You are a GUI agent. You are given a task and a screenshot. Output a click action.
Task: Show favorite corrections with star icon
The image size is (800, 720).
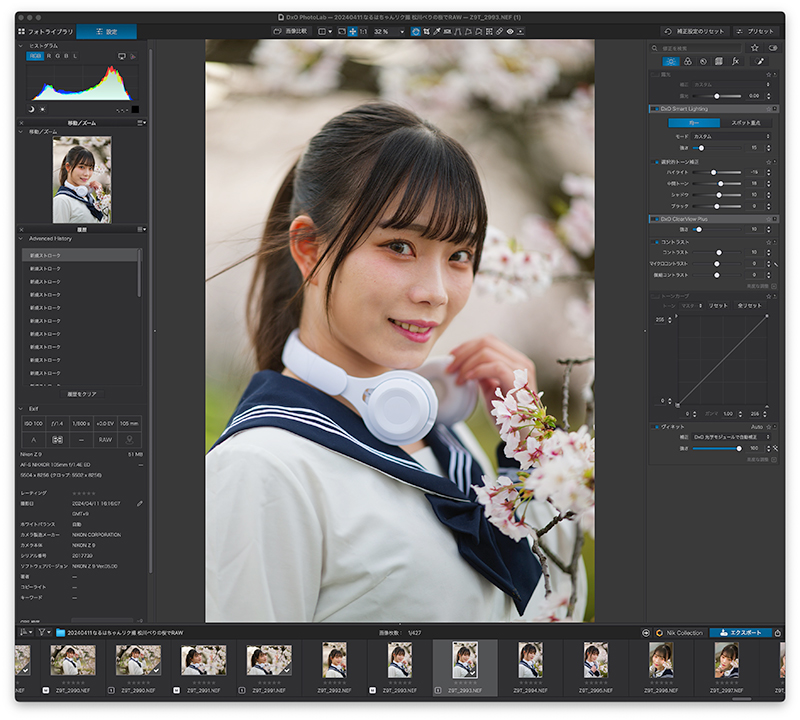(x=755, y=47)
